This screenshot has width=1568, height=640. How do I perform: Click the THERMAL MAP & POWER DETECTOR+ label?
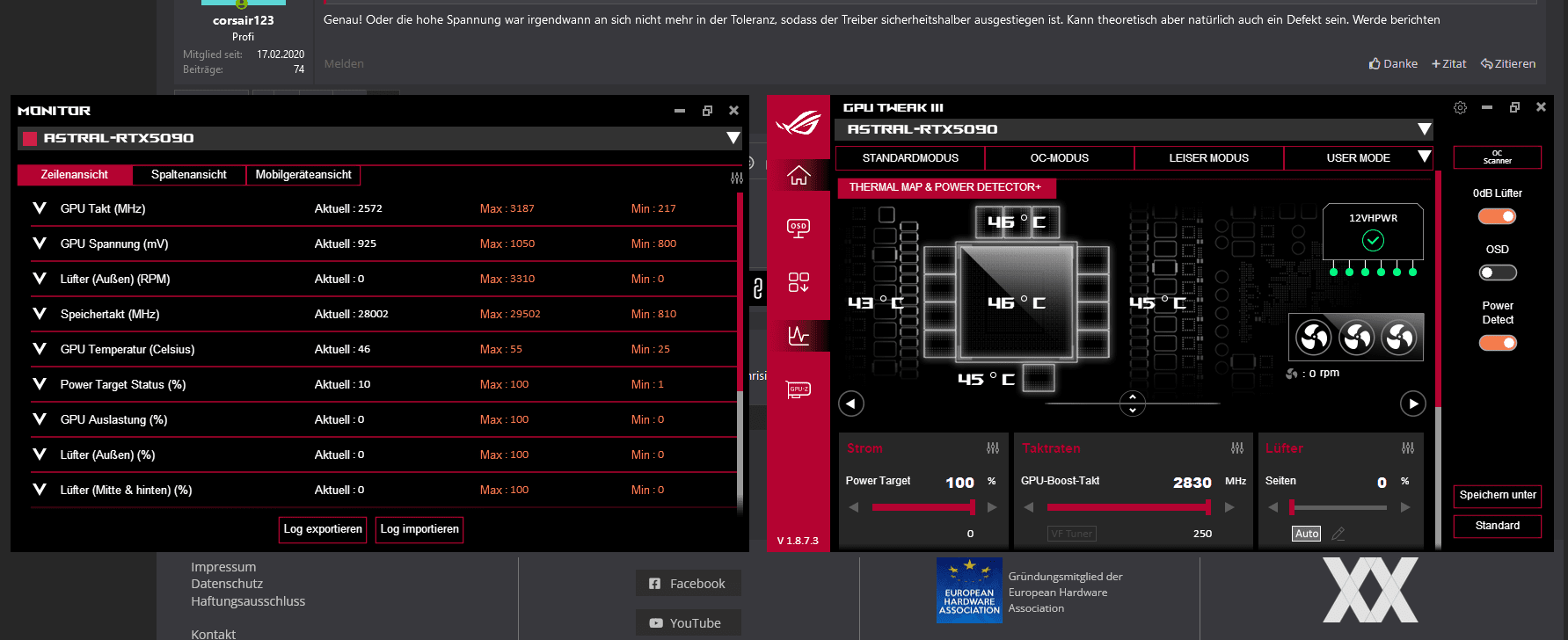945,187
